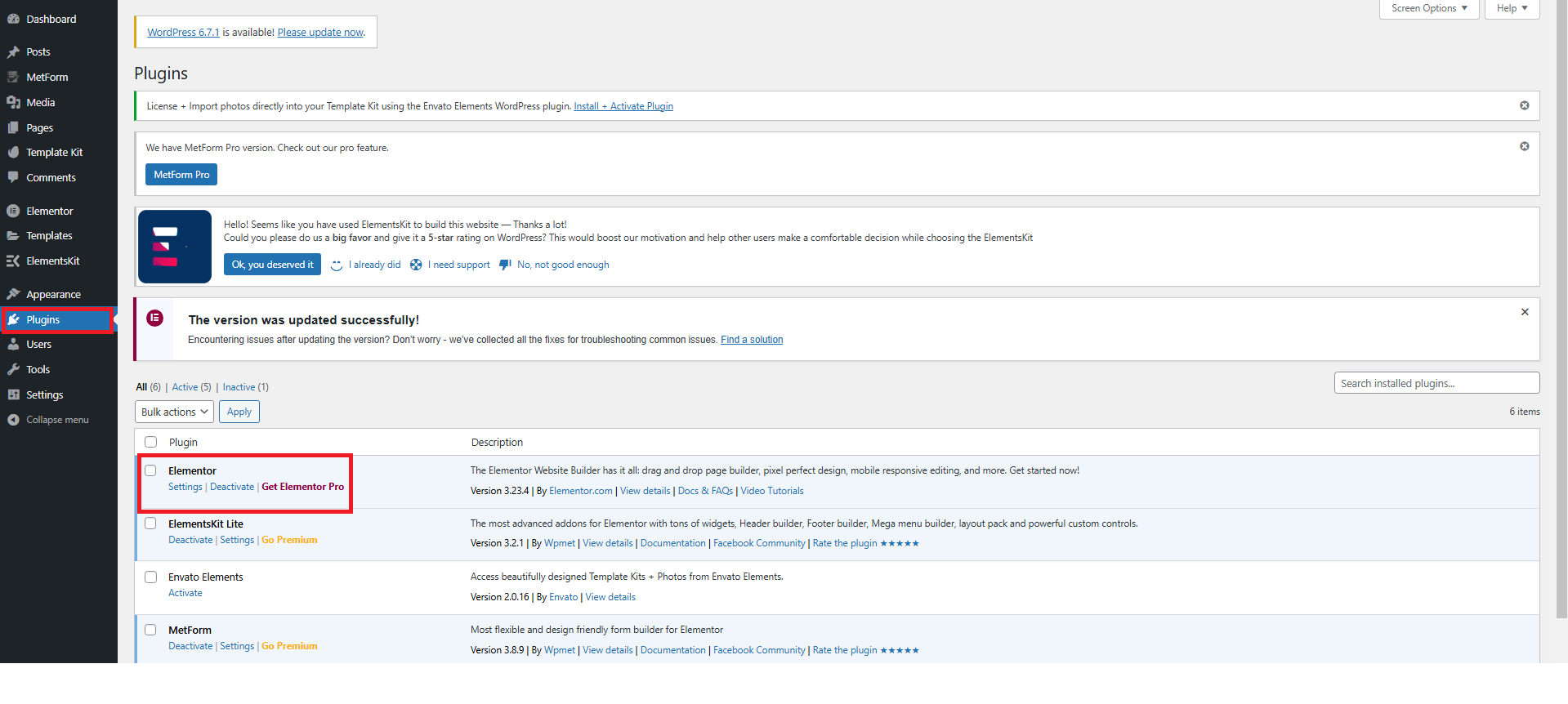
Task: Click Find a solution link
Action: pyautogui.click(x=752, y=340)
